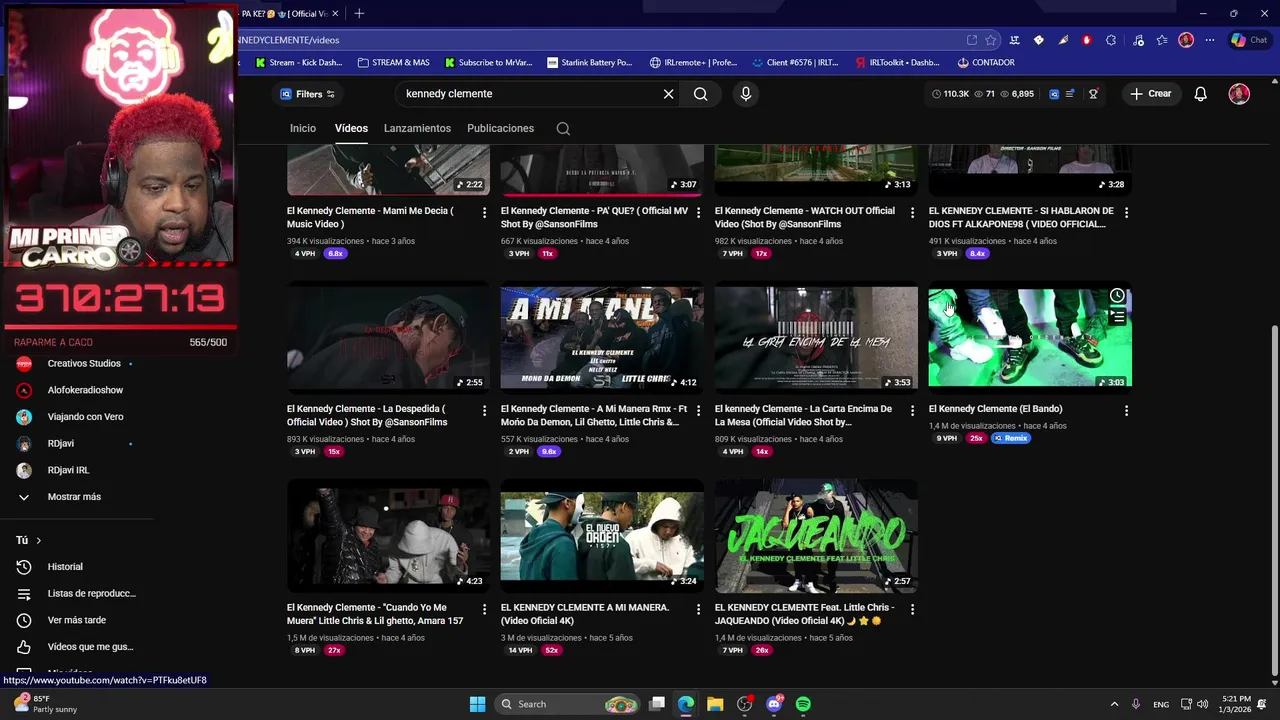This screenshot has width=1280, height=720.
Task: Open options for 'A Mi Manera Rmx' video
Action: pyautogui.click(x=698, y=410)
